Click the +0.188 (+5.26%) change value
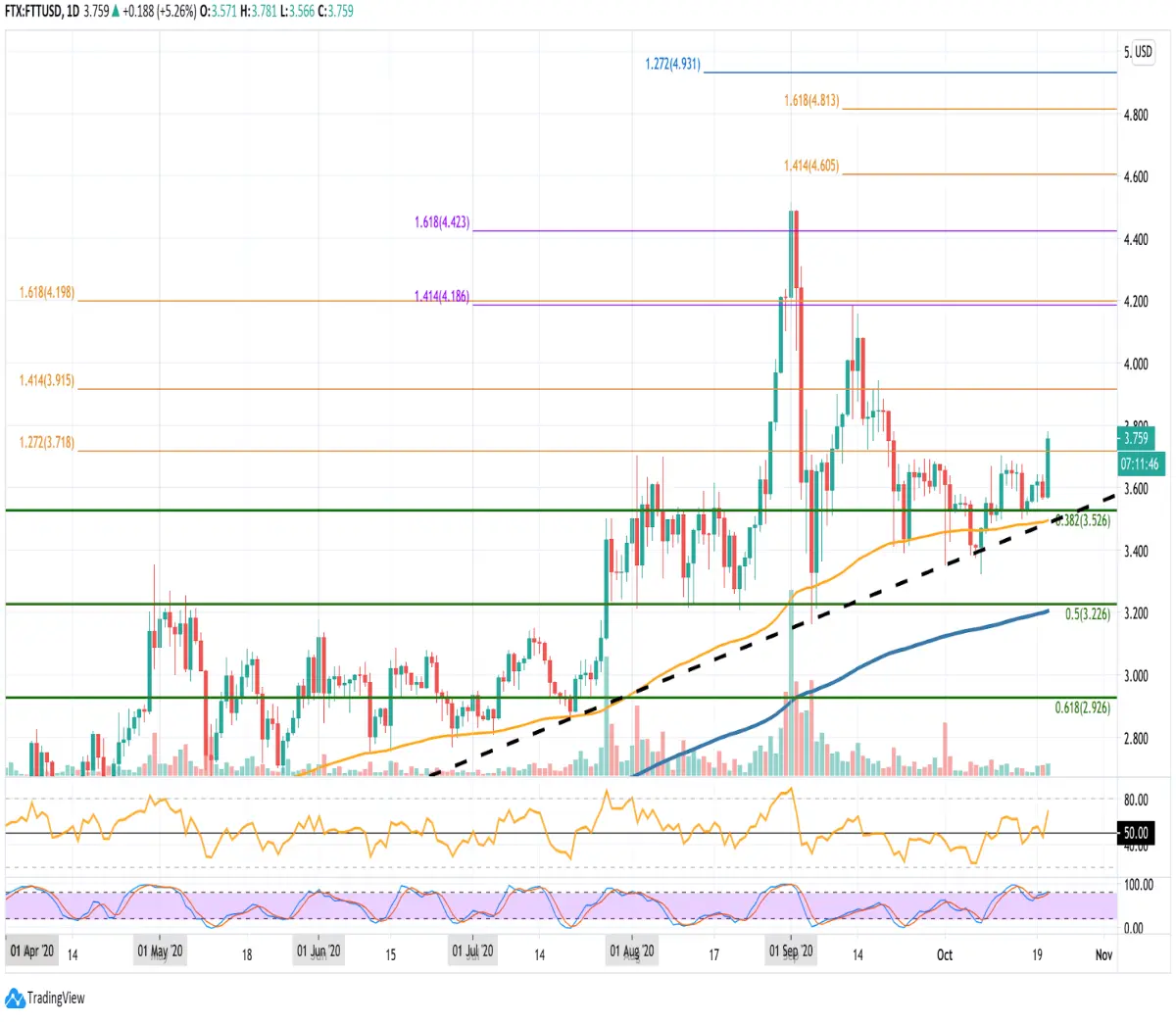Viewport: 1176px width, 1023px height. pos(159,12)
